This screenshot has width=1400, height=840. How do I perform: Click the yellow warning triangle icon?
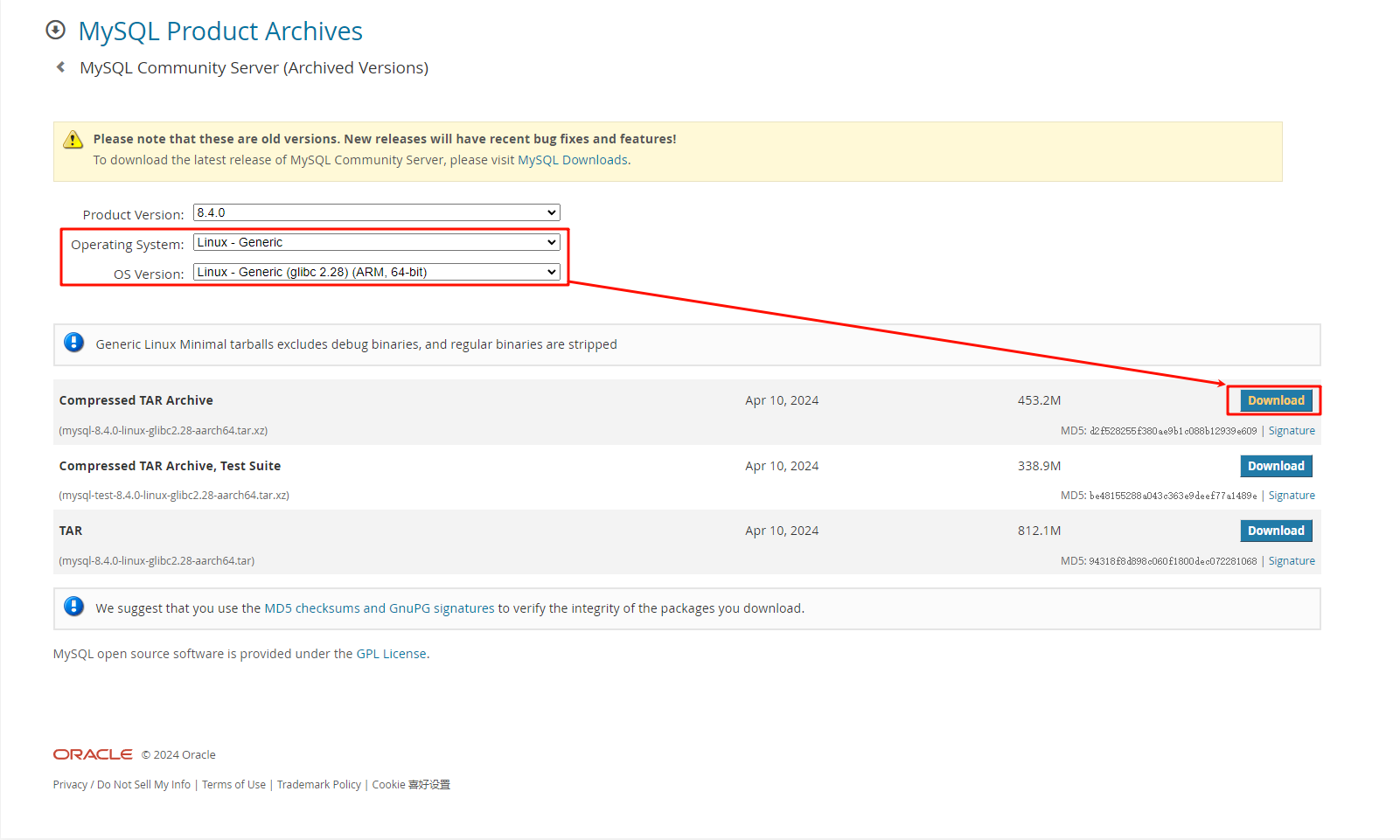(73, 140)
